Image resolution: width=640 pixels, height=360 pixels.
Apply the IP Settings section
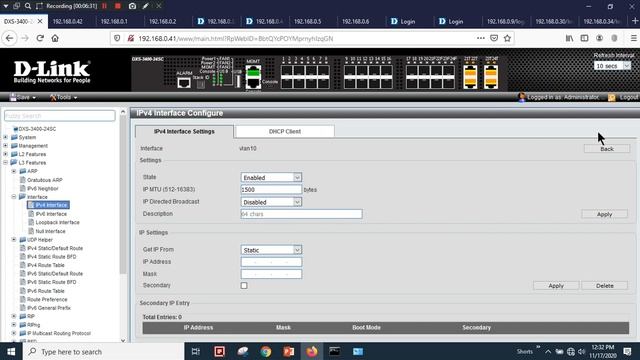click(x=556, y=286)
